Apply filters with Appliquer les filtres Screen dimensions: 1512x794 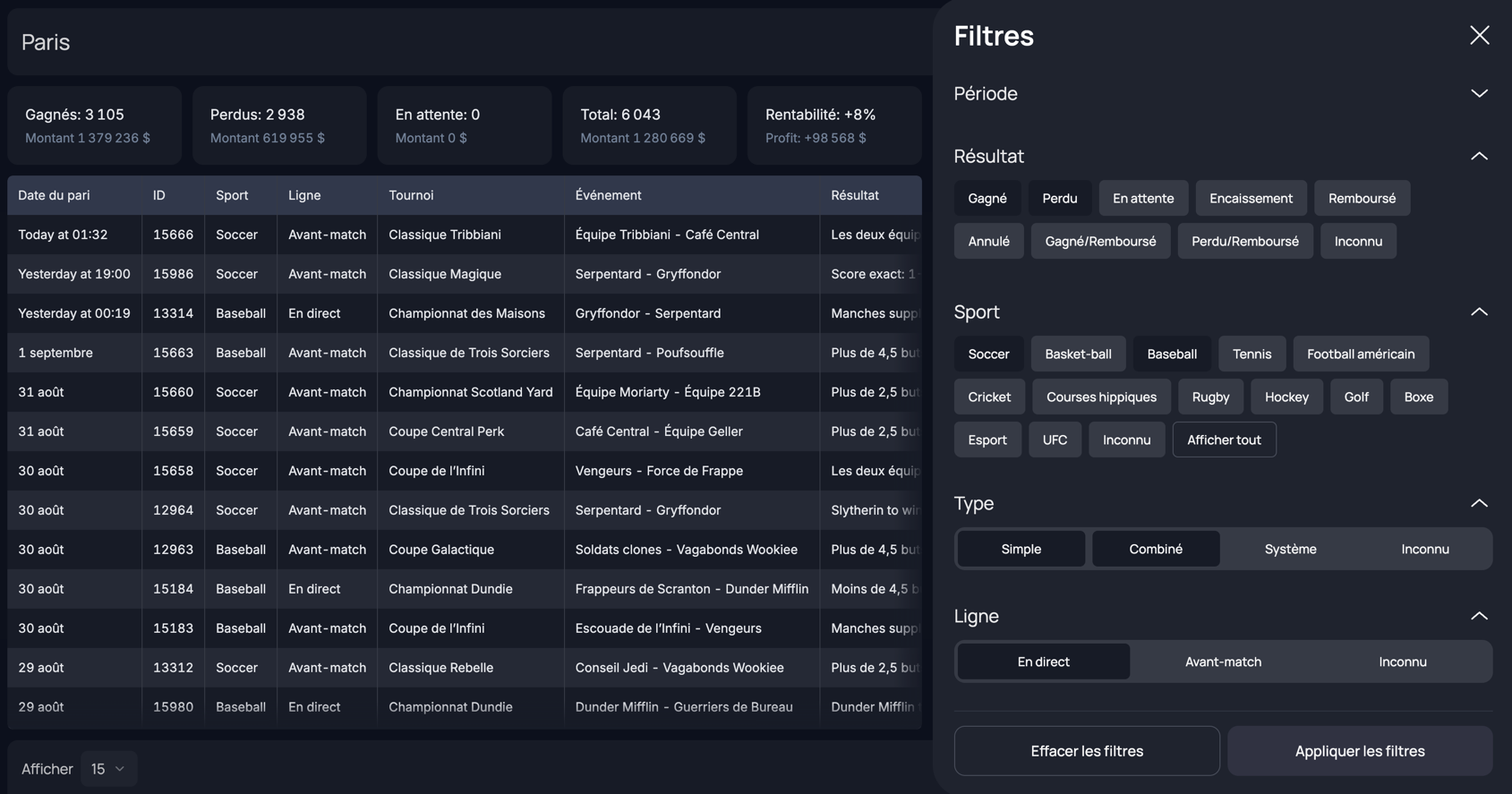pos(1359,751)
